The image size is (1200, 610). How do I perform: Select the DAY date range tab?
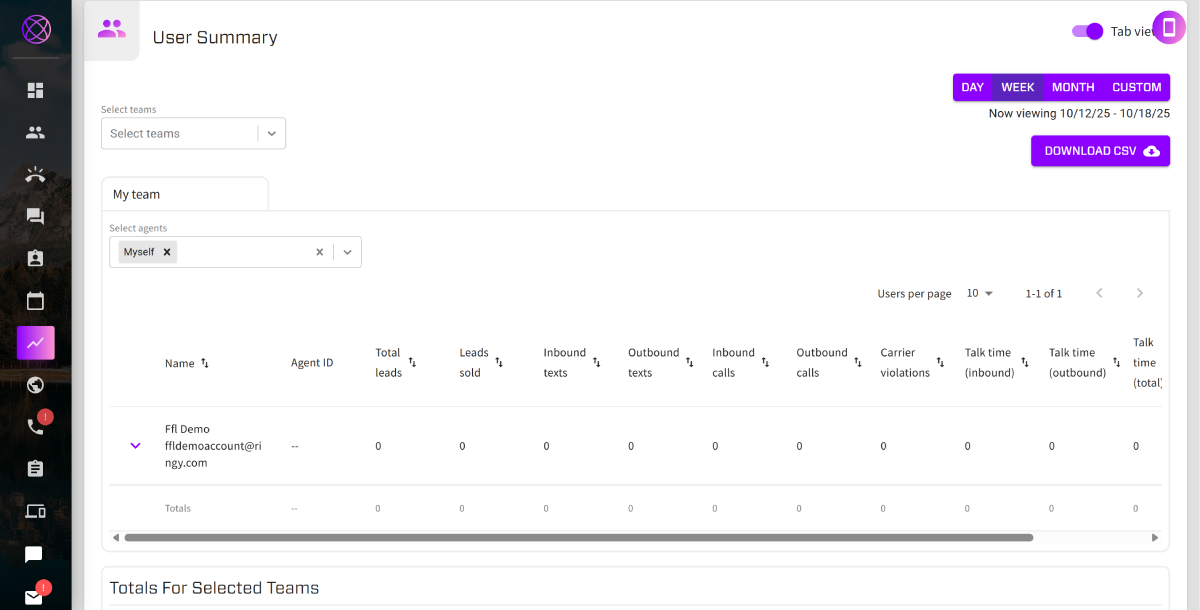pyautogui.click(x=972, y=87)
